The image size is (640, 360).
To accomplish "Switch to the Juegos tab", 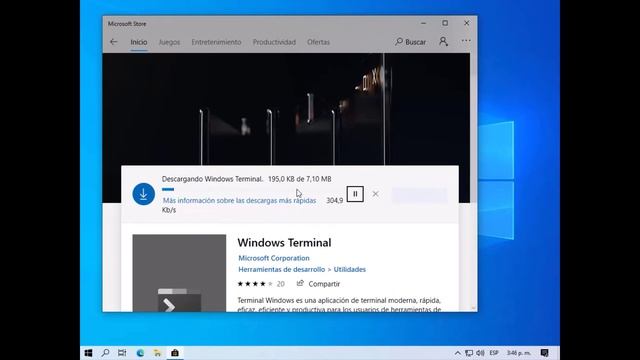I will click(169, 42).
